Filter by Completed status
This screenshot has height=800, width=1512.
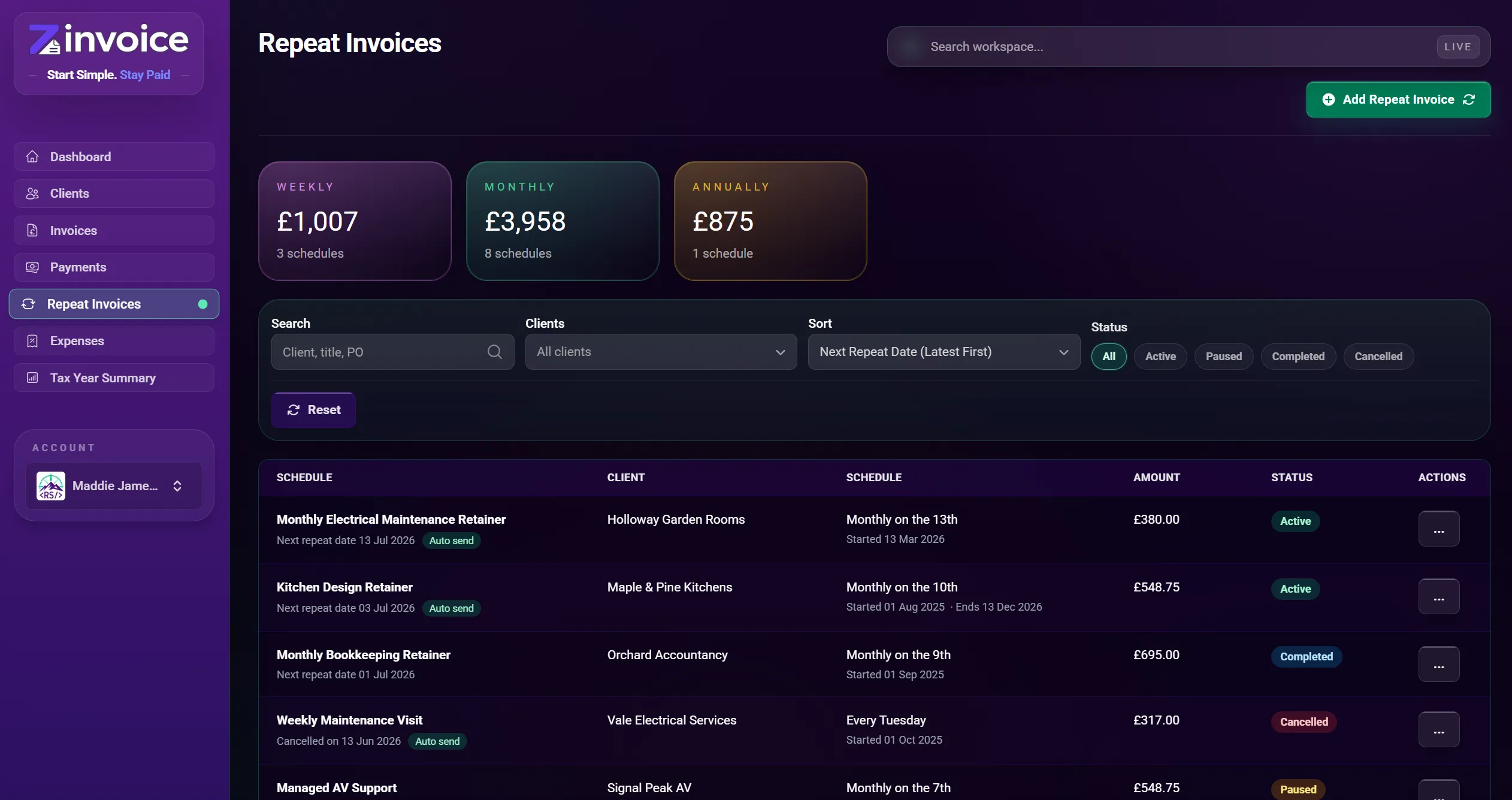1298,357
